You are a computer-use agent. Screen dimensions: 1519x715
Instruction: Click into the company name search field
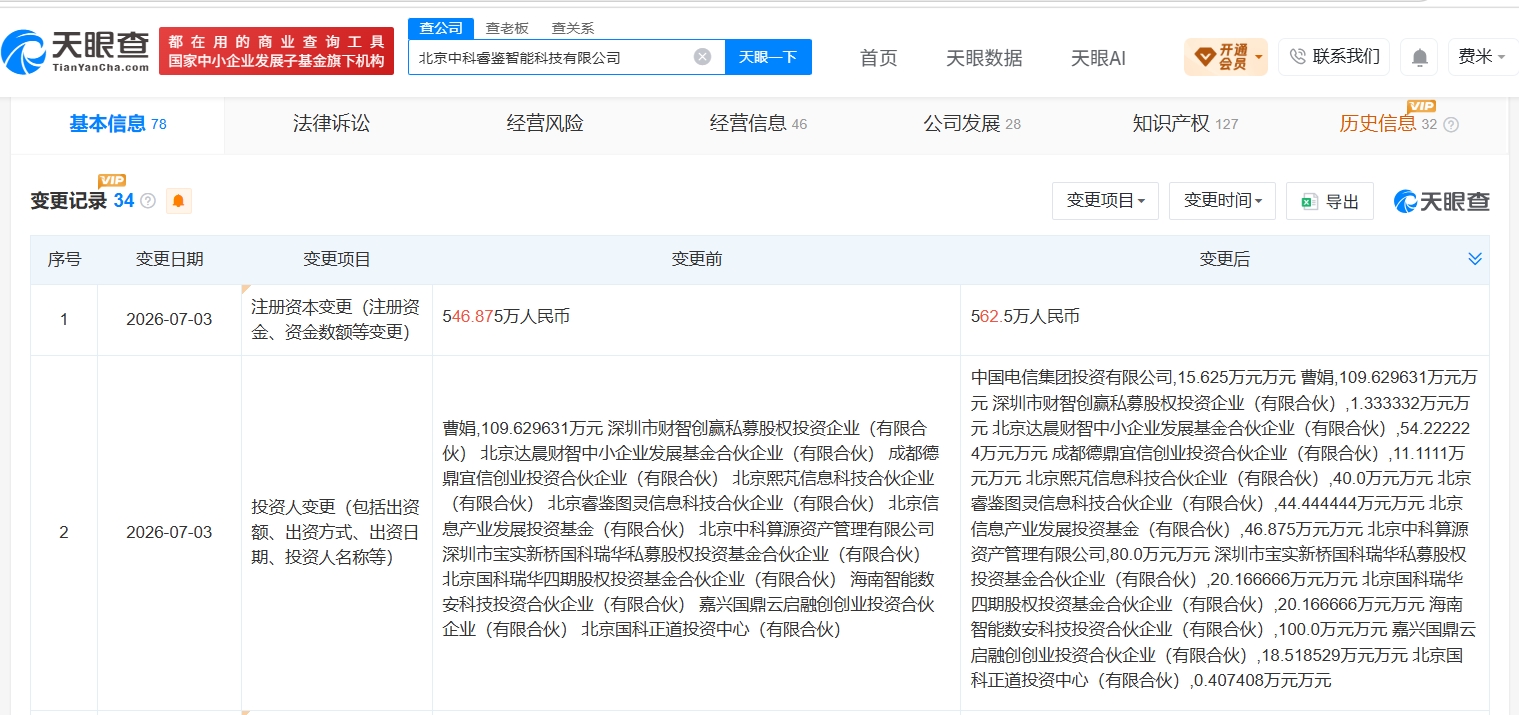pos(550,57)
